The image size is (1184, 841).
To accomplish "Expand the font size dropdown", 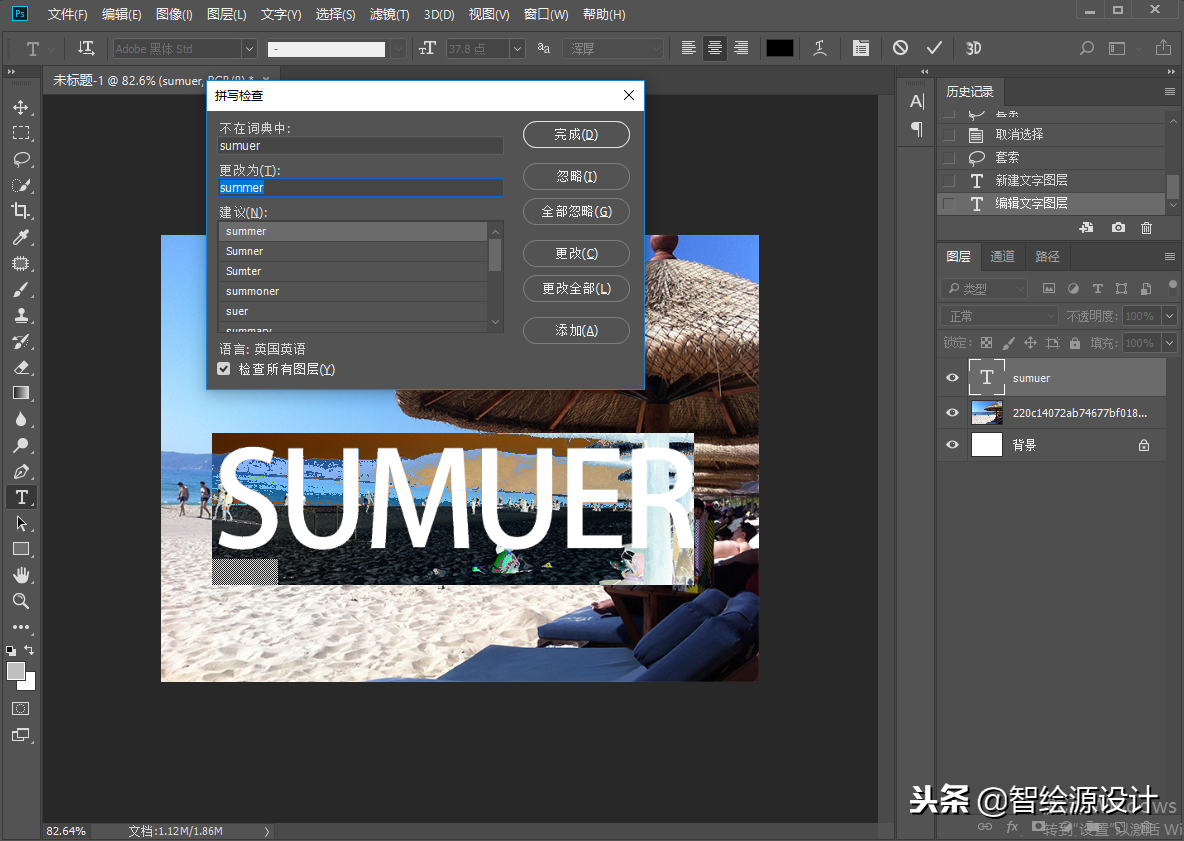I will pyautogui.click(x=517, y=49).
